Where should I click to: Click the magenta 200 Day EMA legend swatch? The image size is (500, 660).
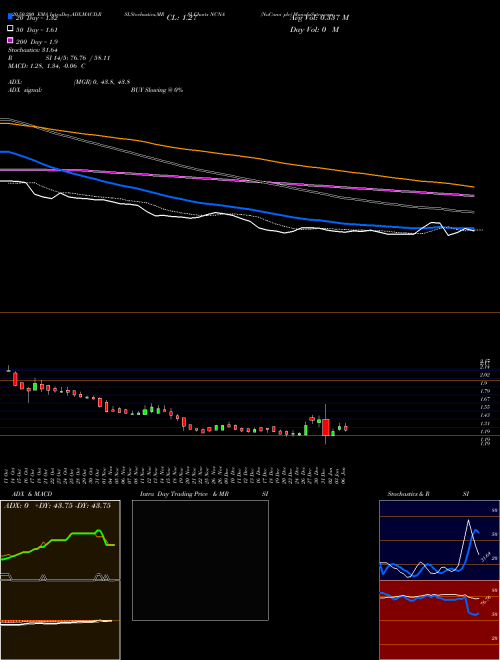[11, 40]
